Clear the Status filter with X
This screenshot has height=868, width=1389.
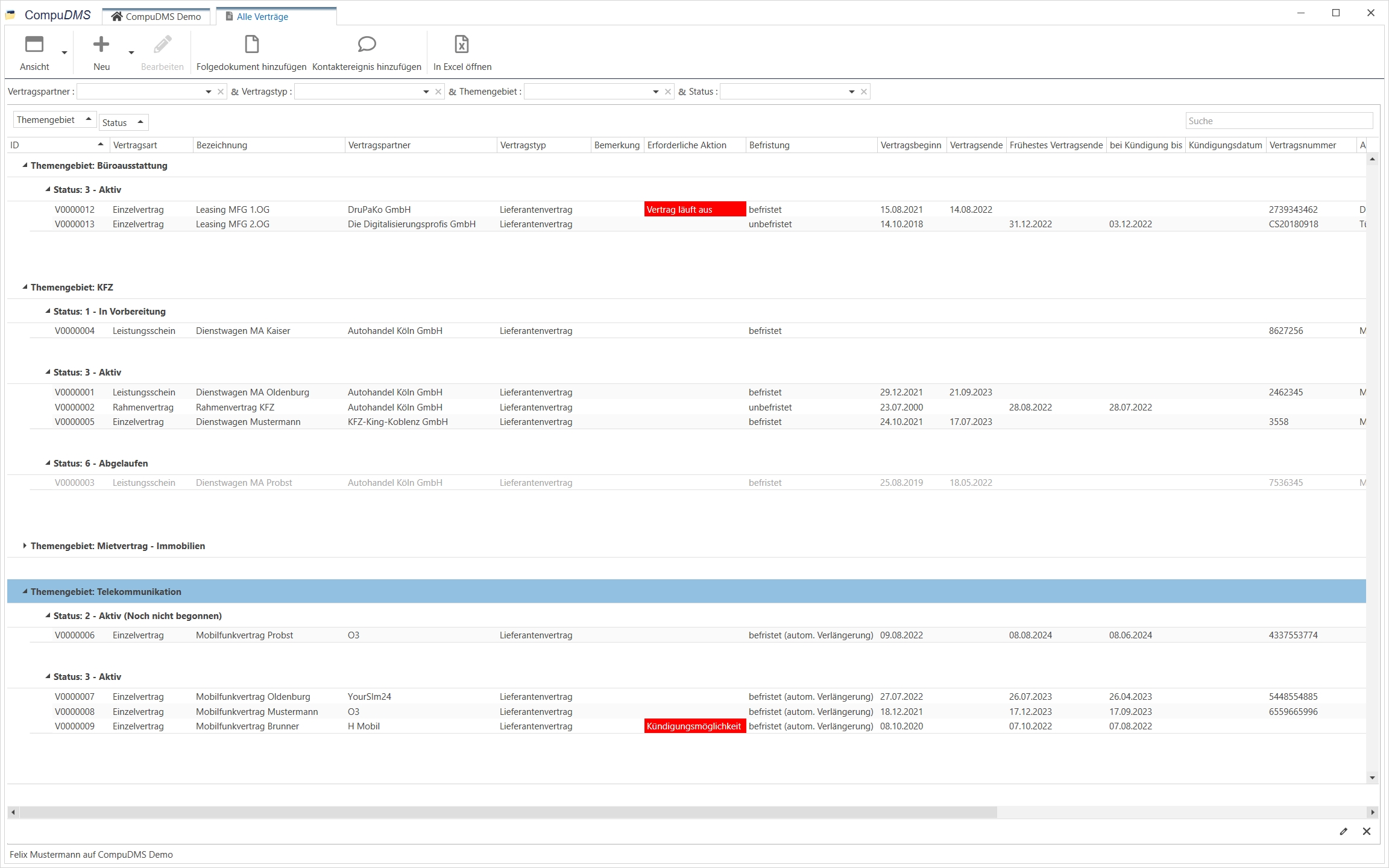864,92
